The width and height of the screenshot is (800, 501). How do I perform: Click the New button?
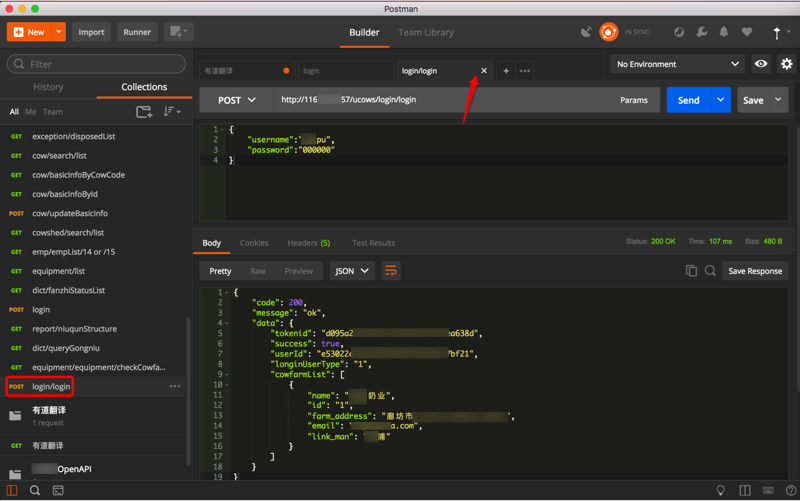[x=29, y=32]
